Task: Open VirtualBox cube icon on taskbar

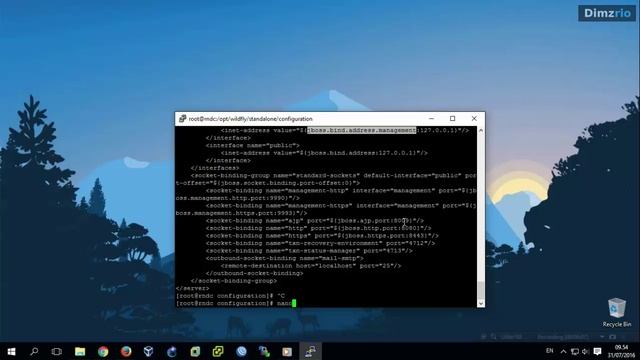Action: tap(149, 351)
